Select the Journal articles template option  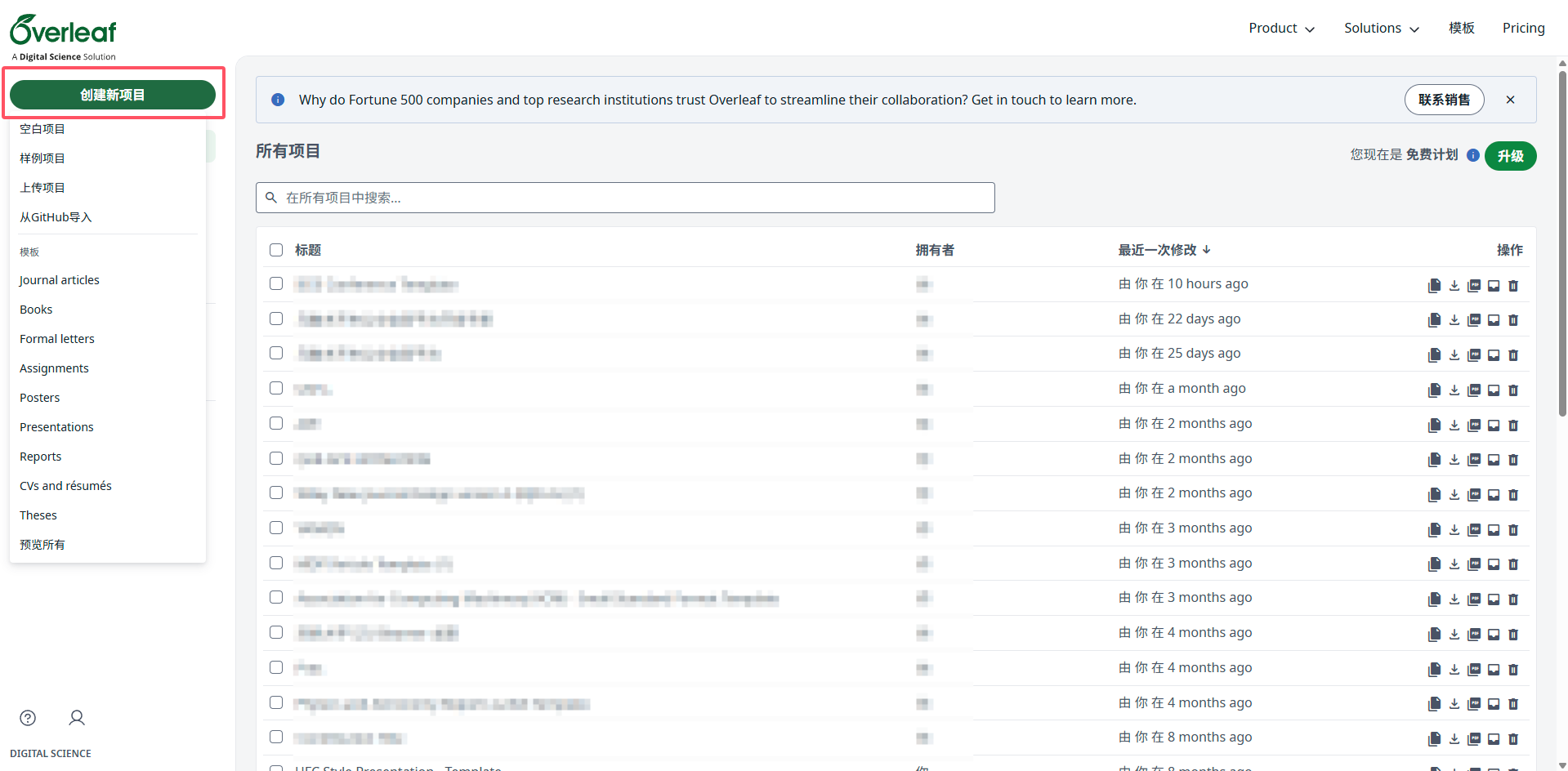60,280
